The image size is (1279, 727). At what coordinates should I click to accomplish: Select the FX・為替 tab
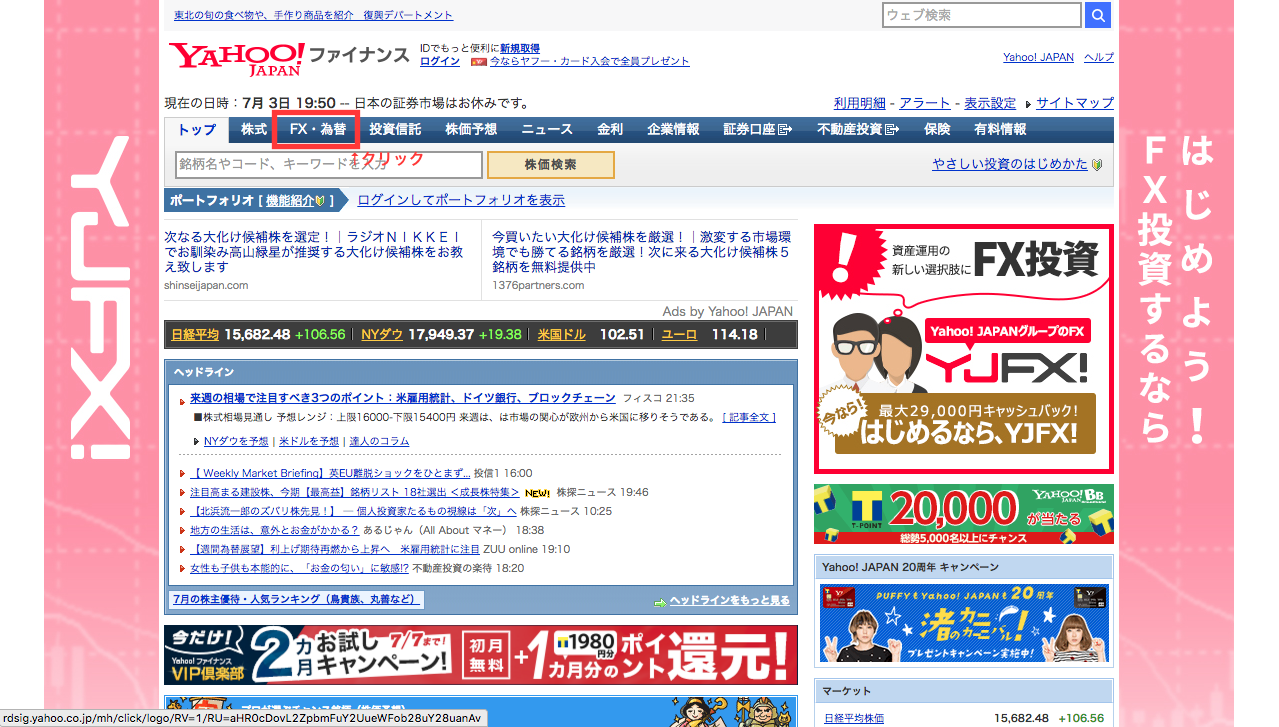[x=318, y=130]
